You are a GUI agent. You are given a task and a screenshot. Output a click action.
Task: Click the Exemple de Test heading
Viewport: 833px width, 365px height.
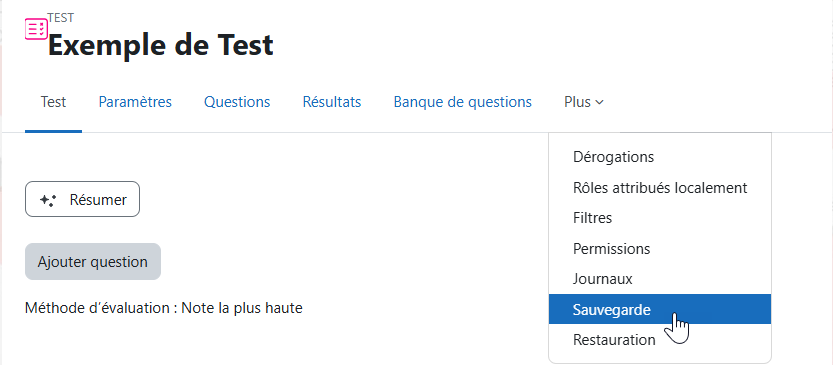(x=160, y=45)
